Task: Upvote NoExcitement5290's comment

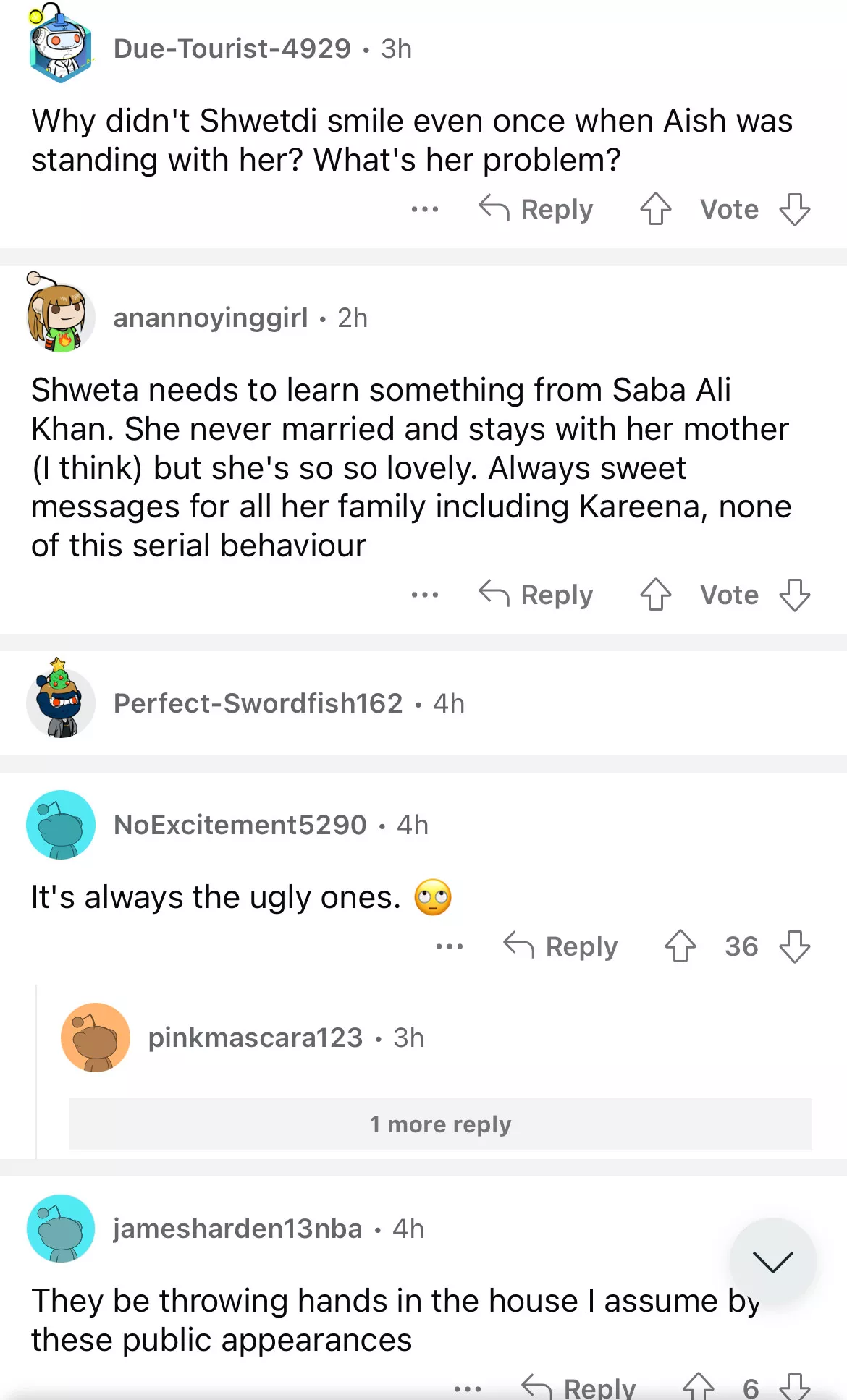Action: (x=680, y=946)
